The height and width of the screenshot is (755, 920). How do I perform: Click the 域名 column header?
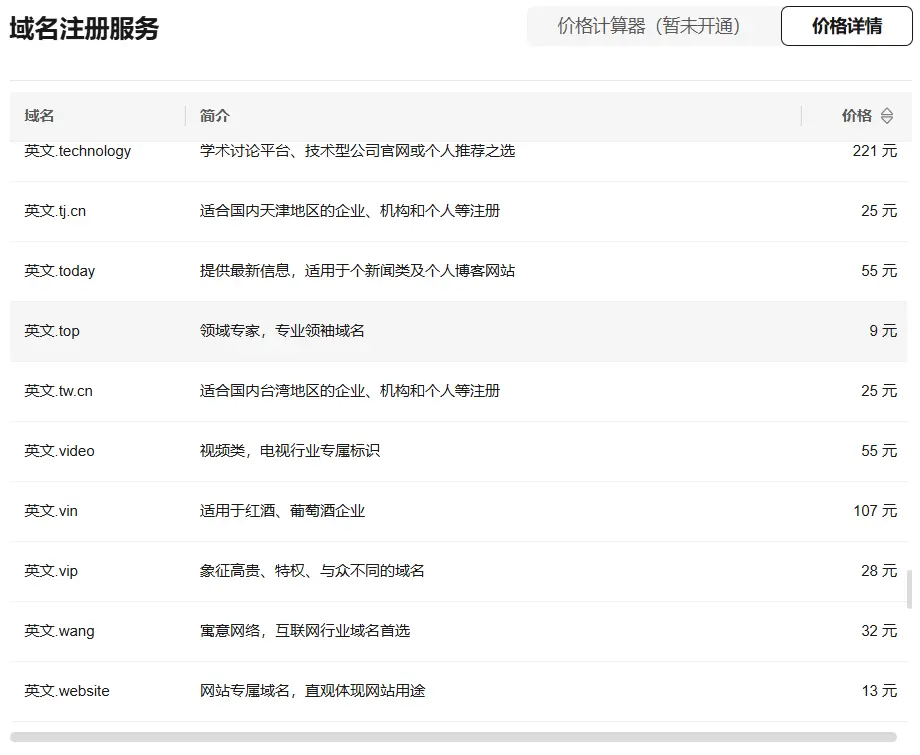[x=40, y=116]
